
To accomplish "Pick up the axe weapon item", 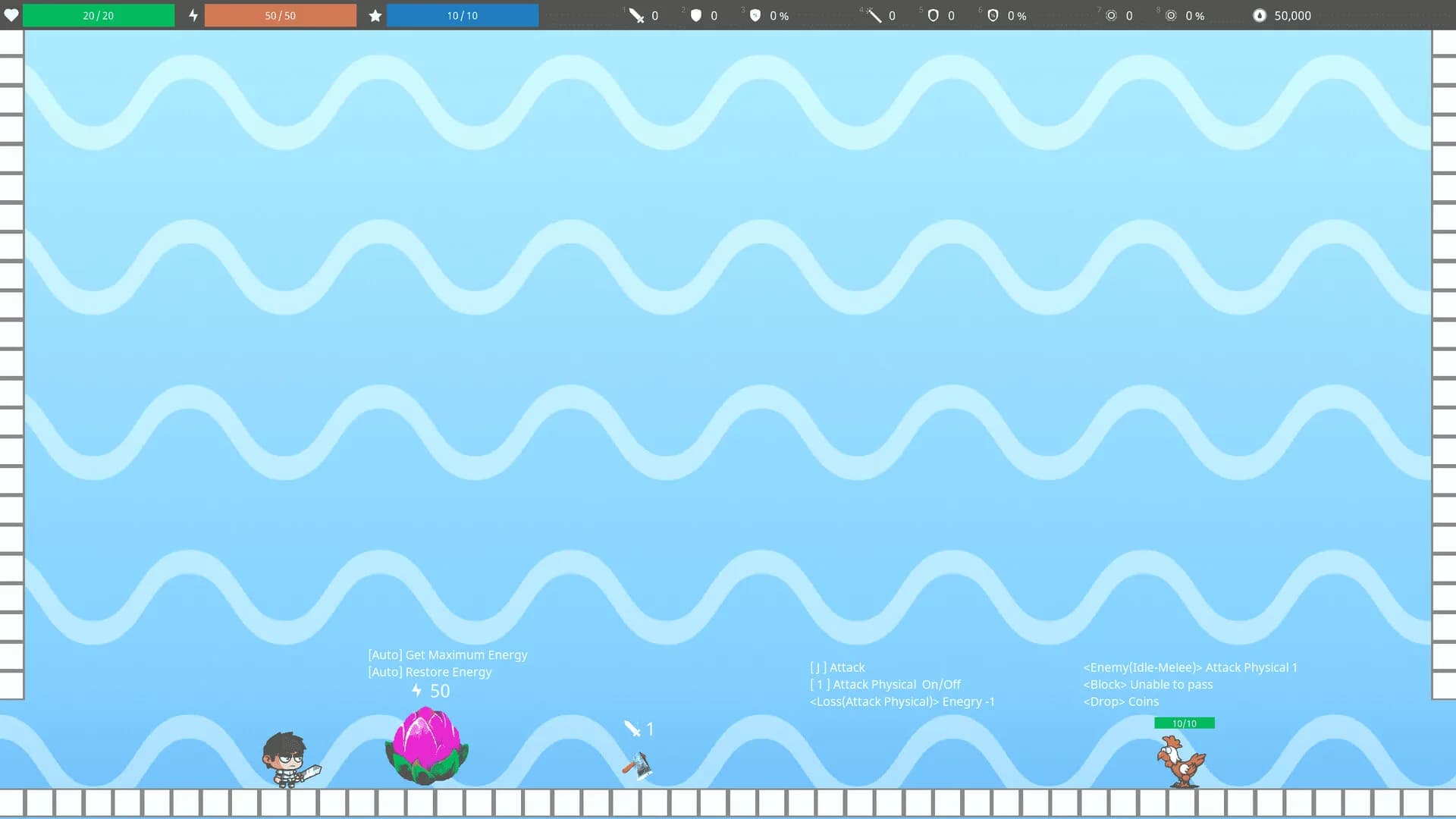I will coord(637,766).
